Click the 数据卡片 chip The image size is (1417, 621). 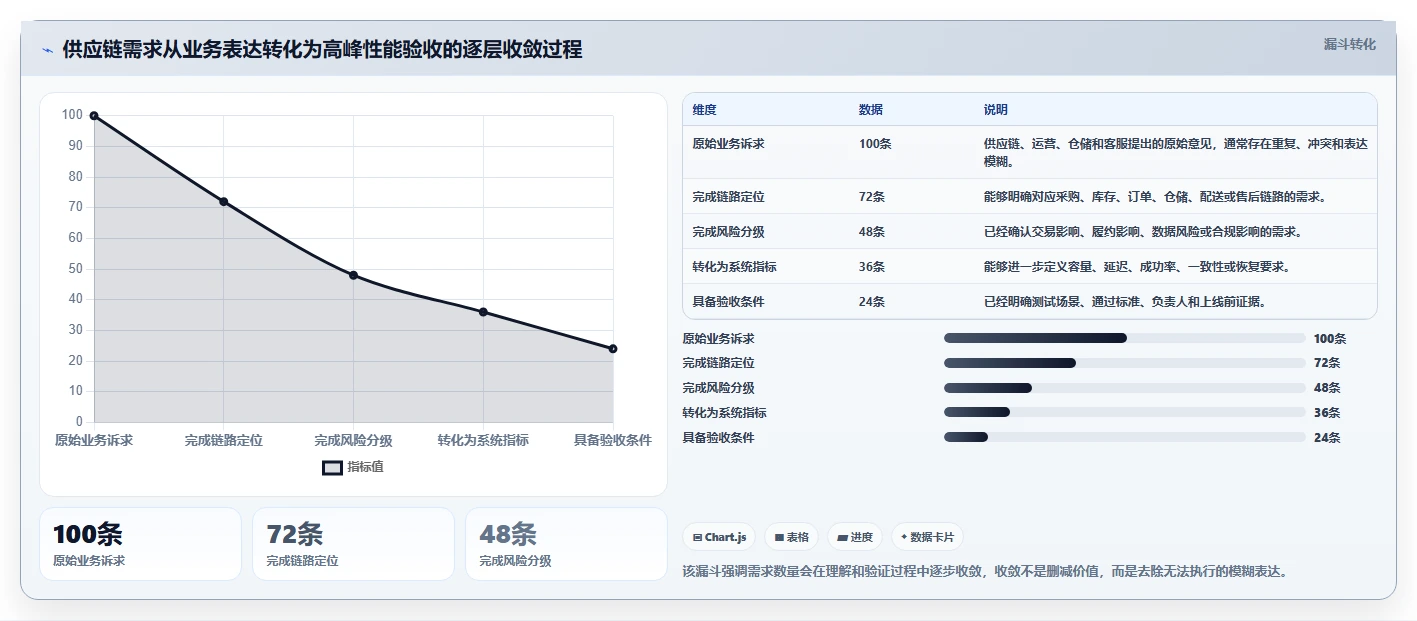click(x=927, y=537)
